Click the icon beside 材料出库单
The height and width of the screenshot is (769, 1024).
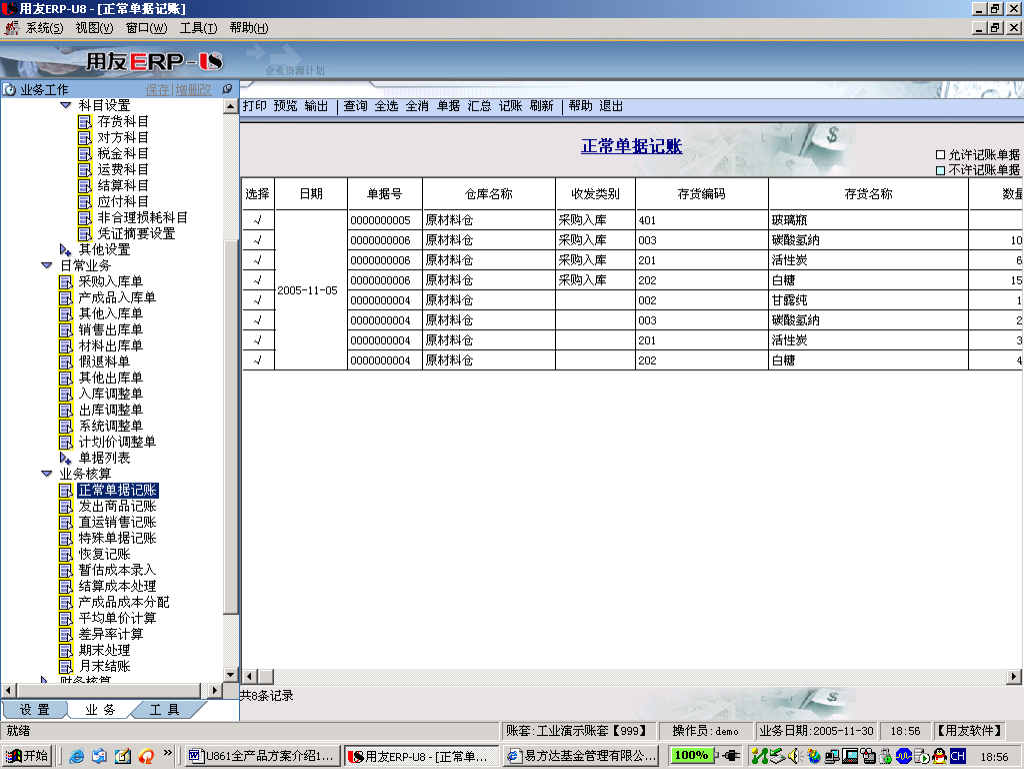point(67,346)
